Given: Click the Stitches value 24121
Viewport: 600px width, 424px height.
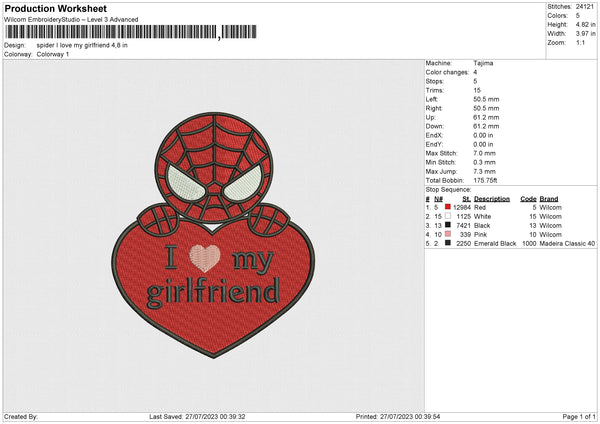Looking at the screenshot, I should pyautogui.click(x=585, y=7).
